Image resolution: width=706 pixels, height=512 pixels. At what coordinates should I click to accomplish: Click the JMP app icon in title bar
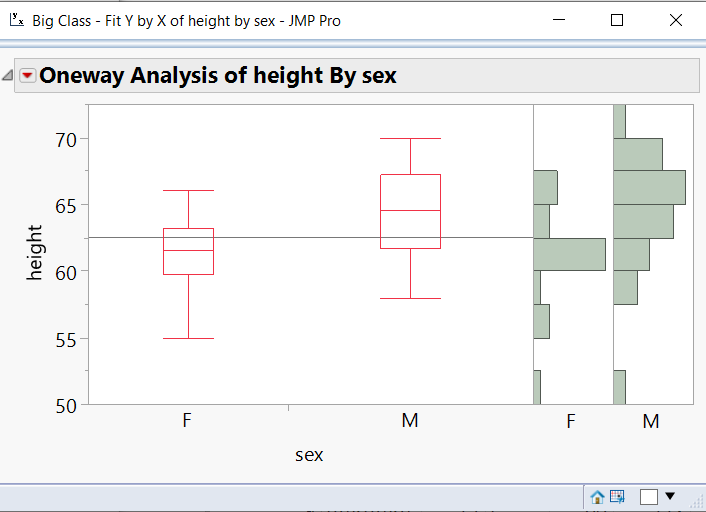coord(16,19)
